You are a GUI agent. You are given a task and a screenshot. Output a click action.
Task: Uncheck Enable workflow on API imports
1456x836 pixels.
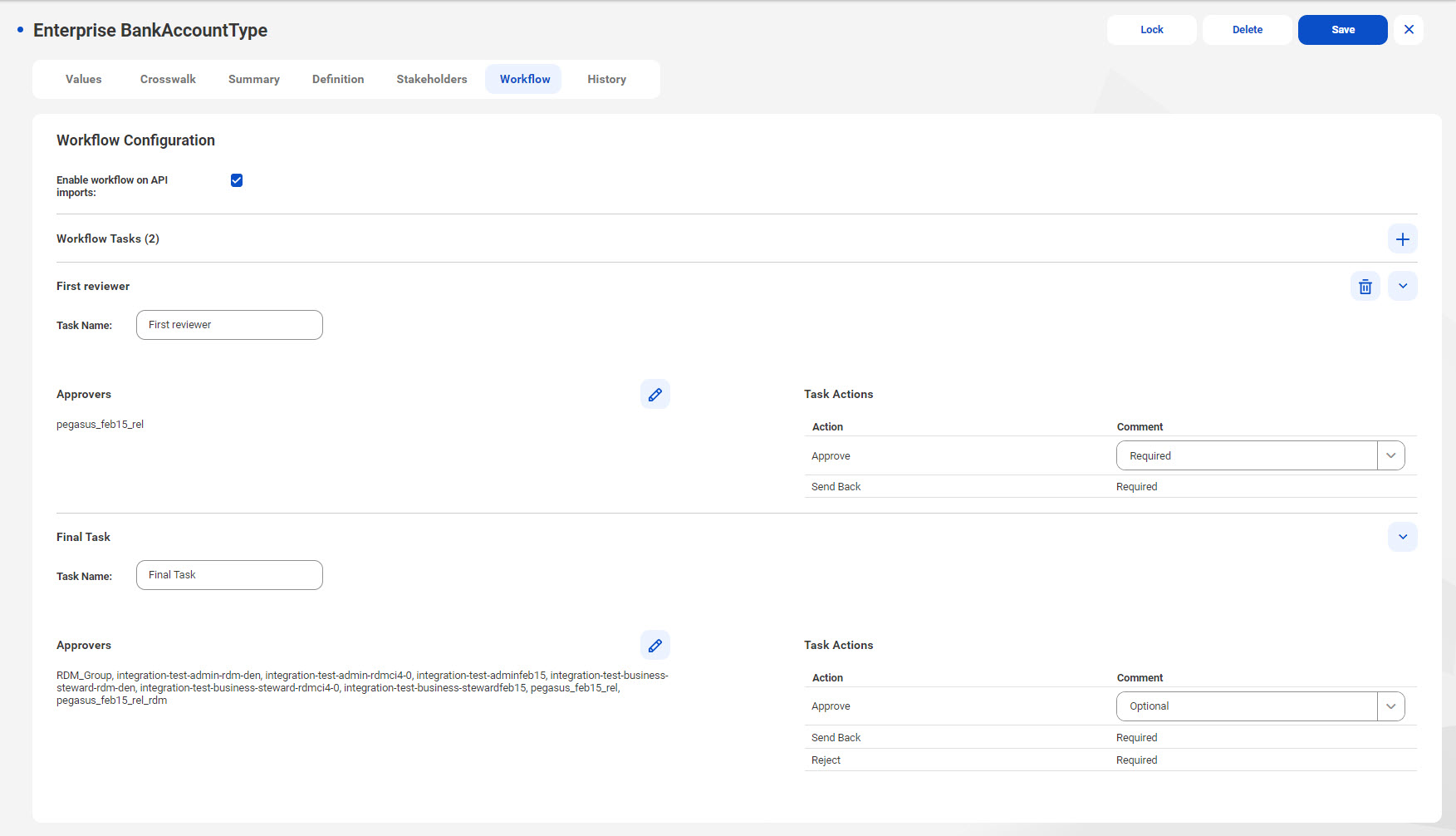[x=237, y=180]
